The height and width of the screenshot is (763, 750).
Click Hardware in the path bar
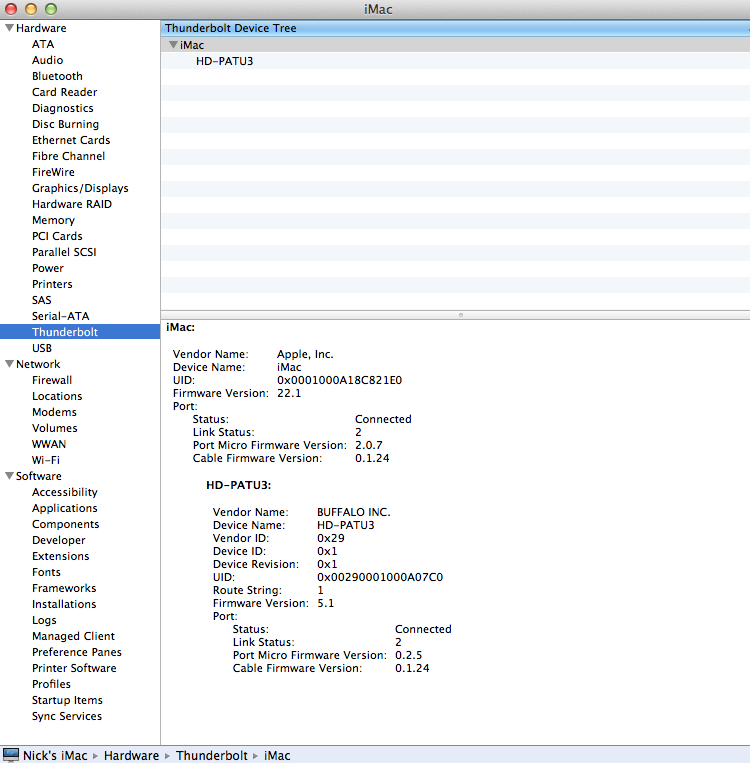coord(131,755)
